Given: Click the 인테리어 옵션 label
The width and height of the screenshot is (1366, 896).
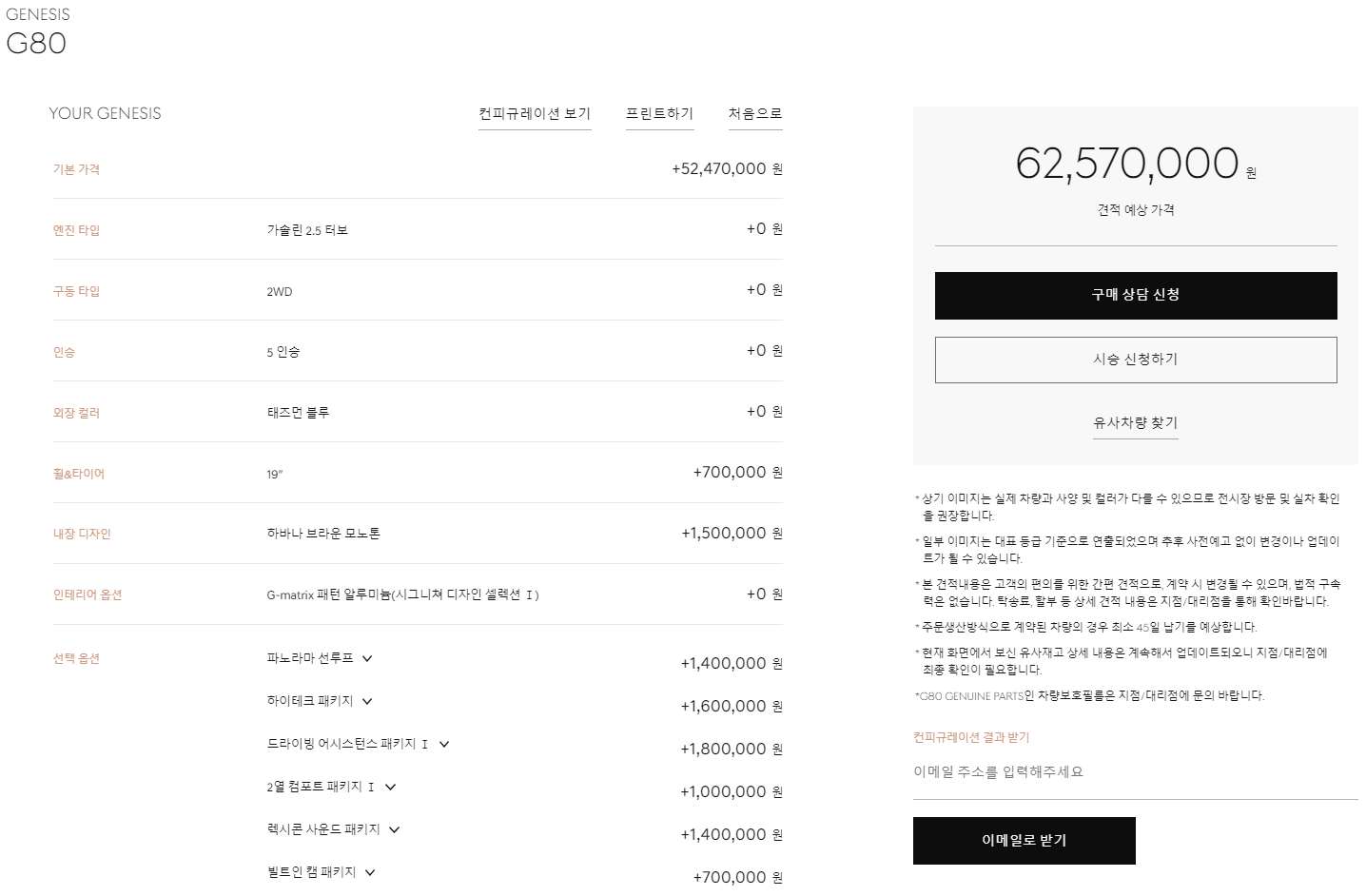Looking at the screenshot, I should [x=88, y=595].
